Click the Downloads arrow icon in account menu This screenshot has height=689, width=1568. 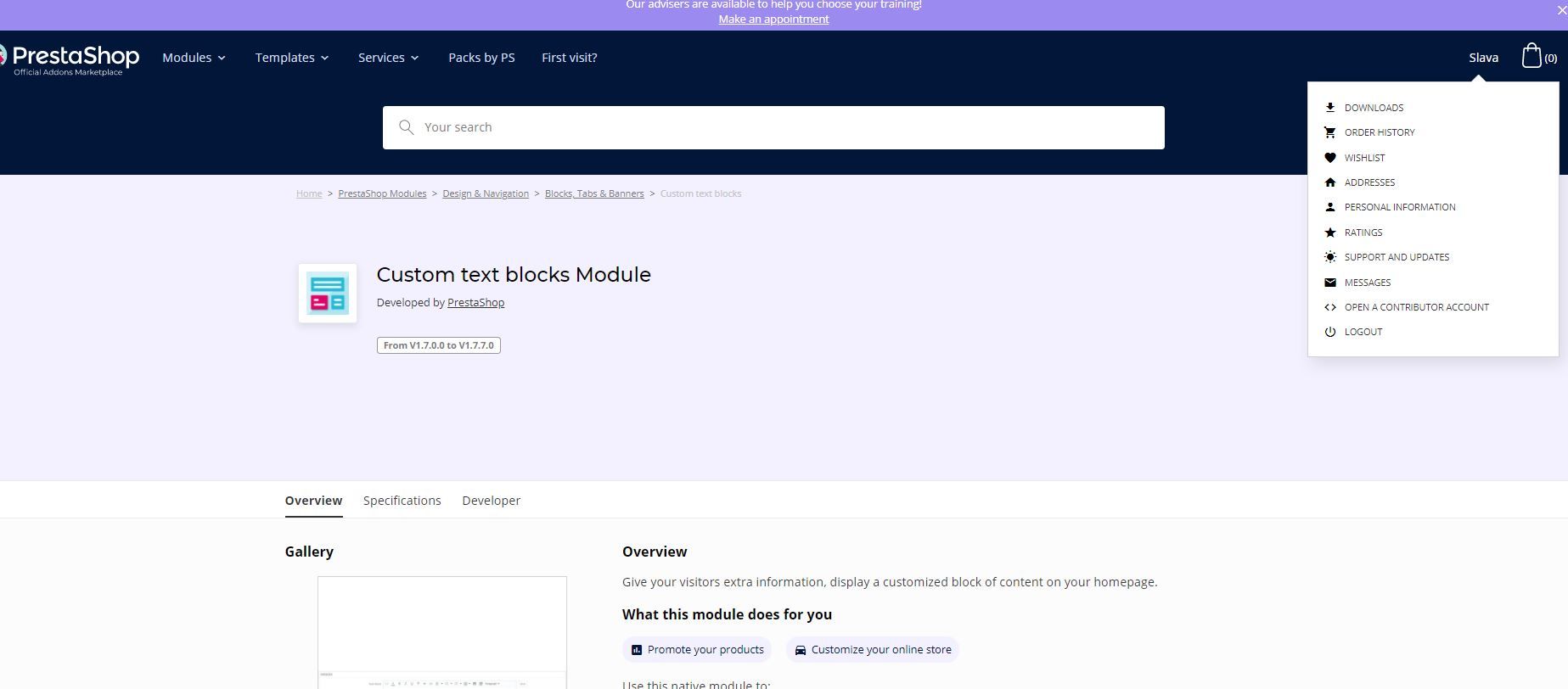pyautogui.click(x=1330, y=108)
